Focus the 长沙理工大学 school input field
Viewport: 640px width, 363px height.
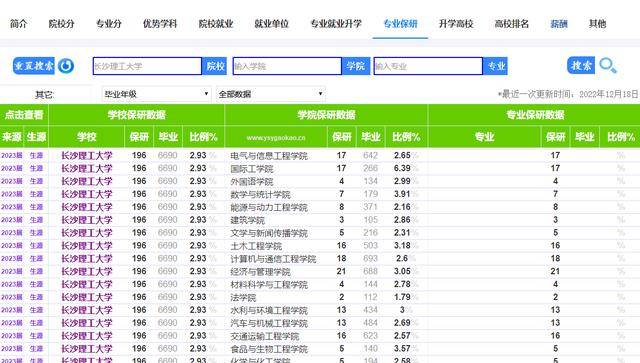[147, 66]
